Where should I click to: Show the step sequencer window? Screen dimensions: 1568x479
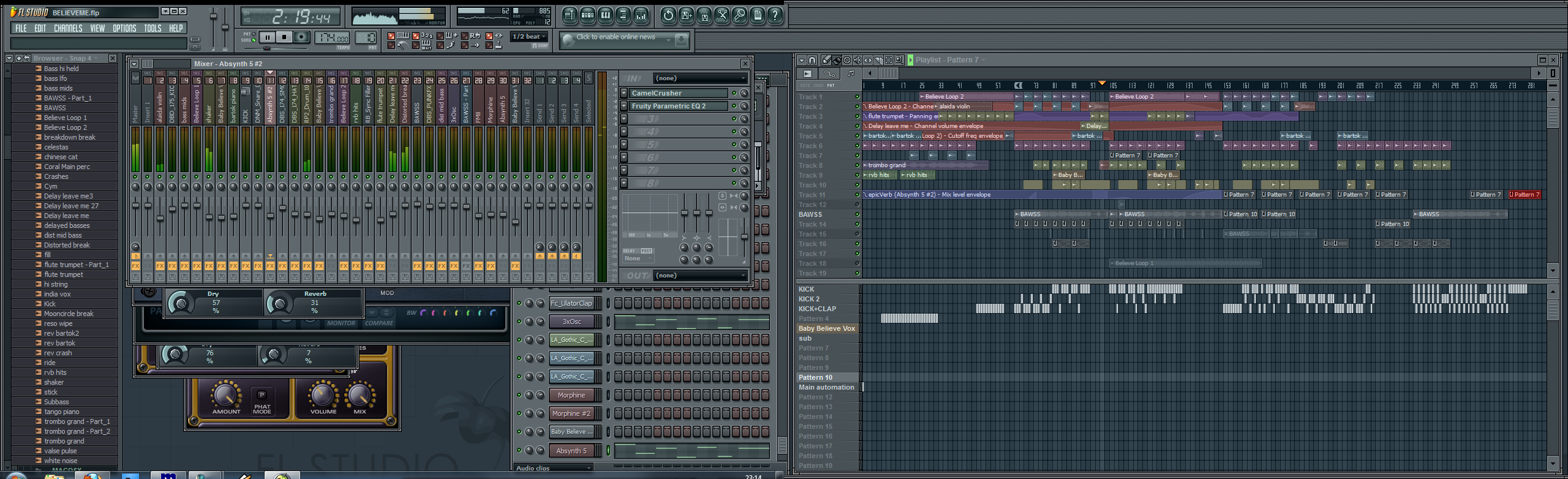click(587, 15)
